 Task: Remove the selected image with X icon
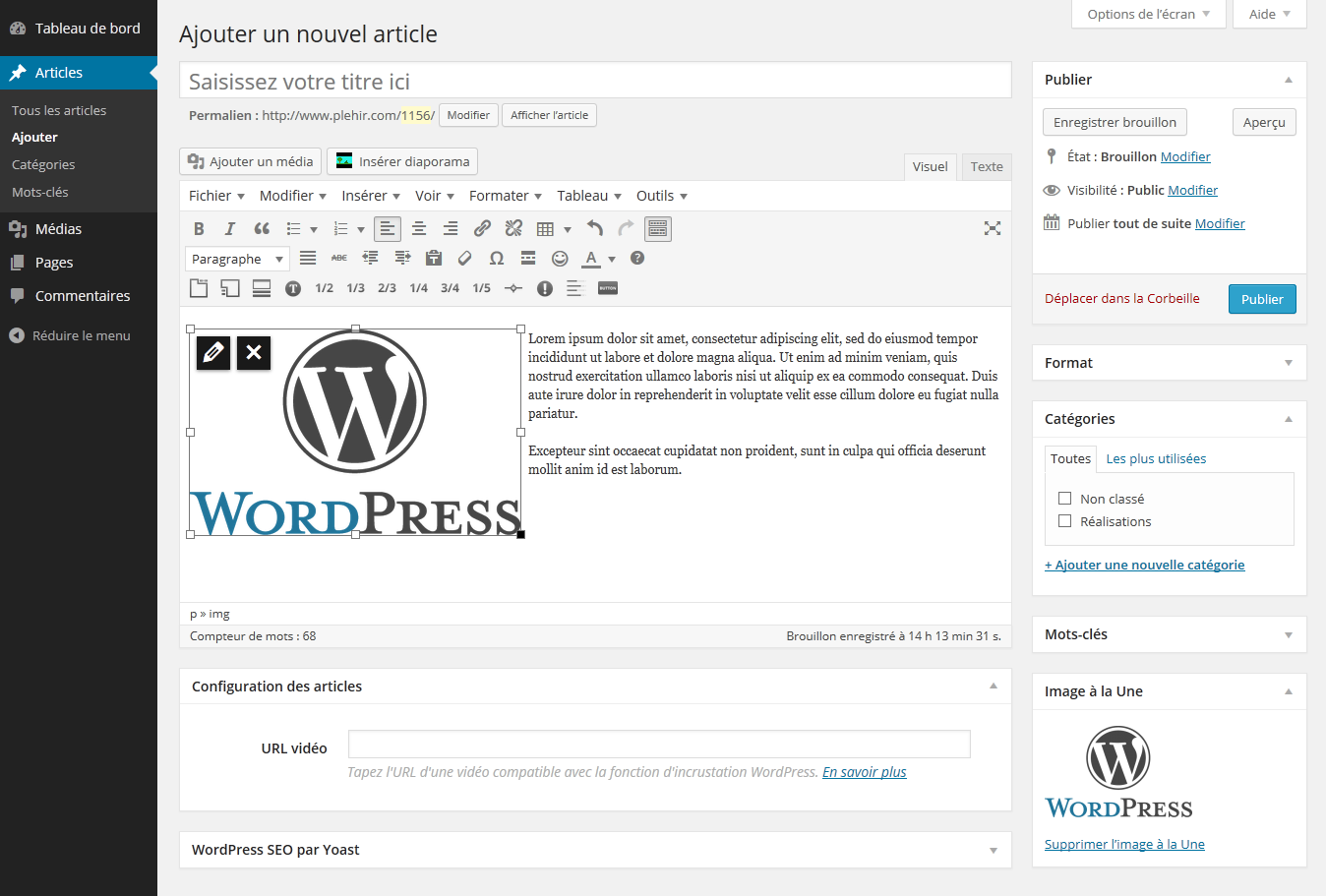coord(254,353)
